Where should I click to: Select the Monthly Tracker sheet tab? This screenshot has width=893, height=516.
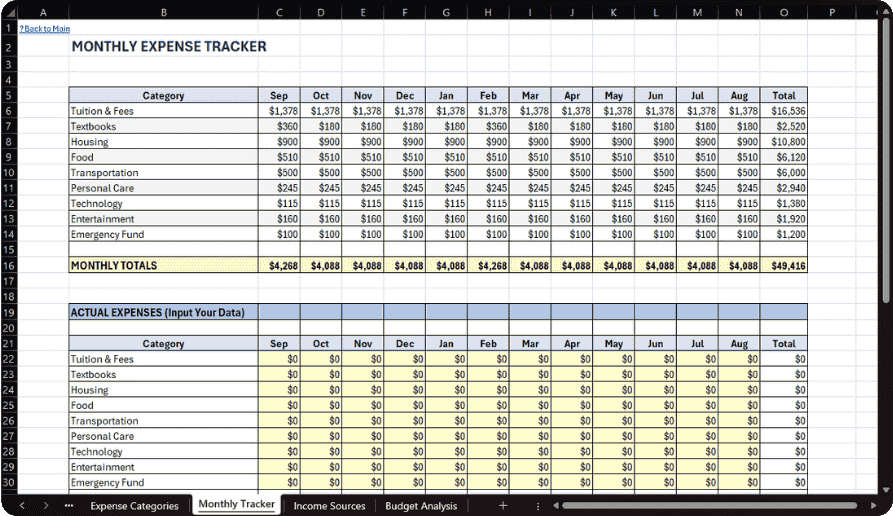[x=237, y=505]
